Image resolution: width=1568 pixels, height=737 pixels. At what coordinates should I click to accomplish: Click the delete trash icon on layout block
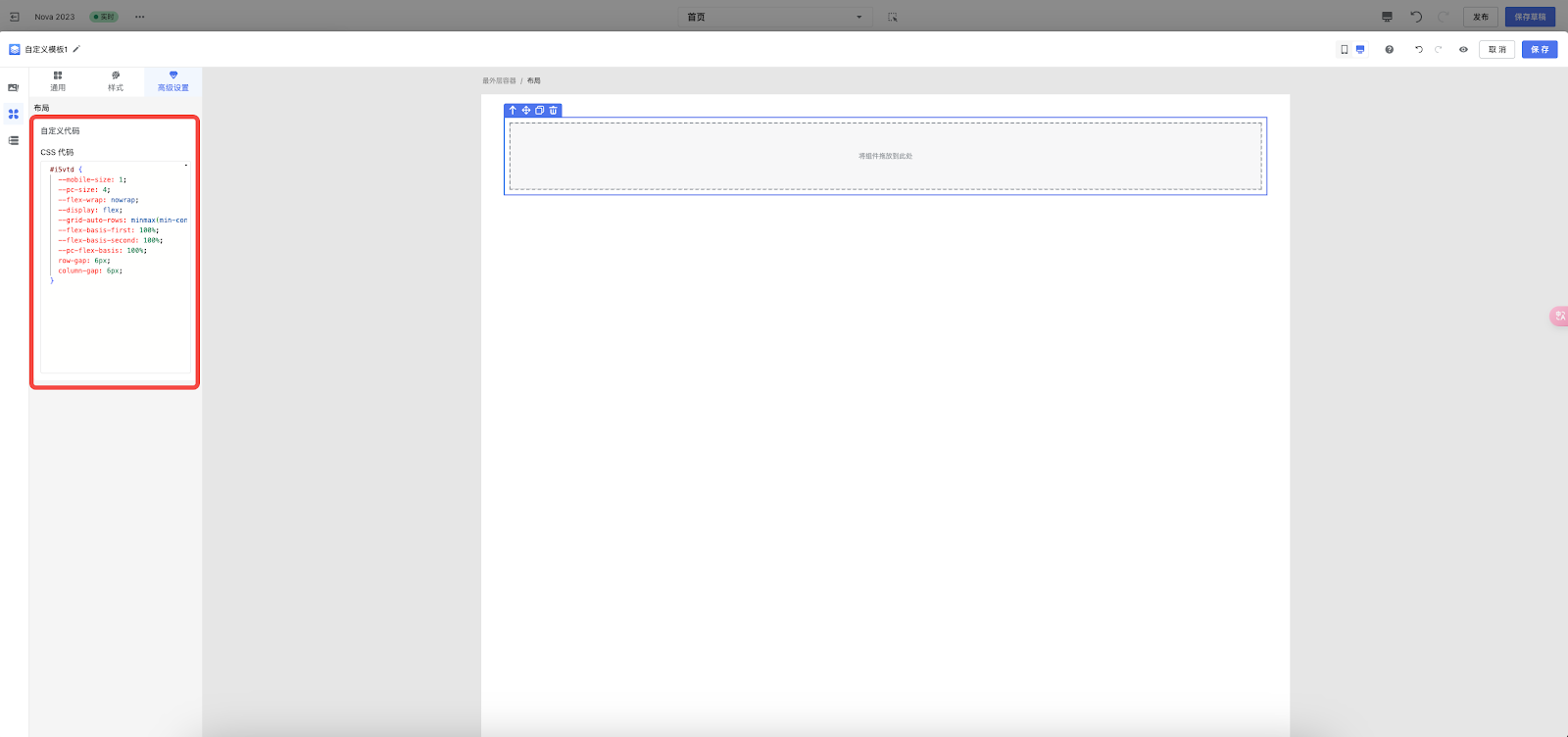pyautogui.click(x=554, y=111)
